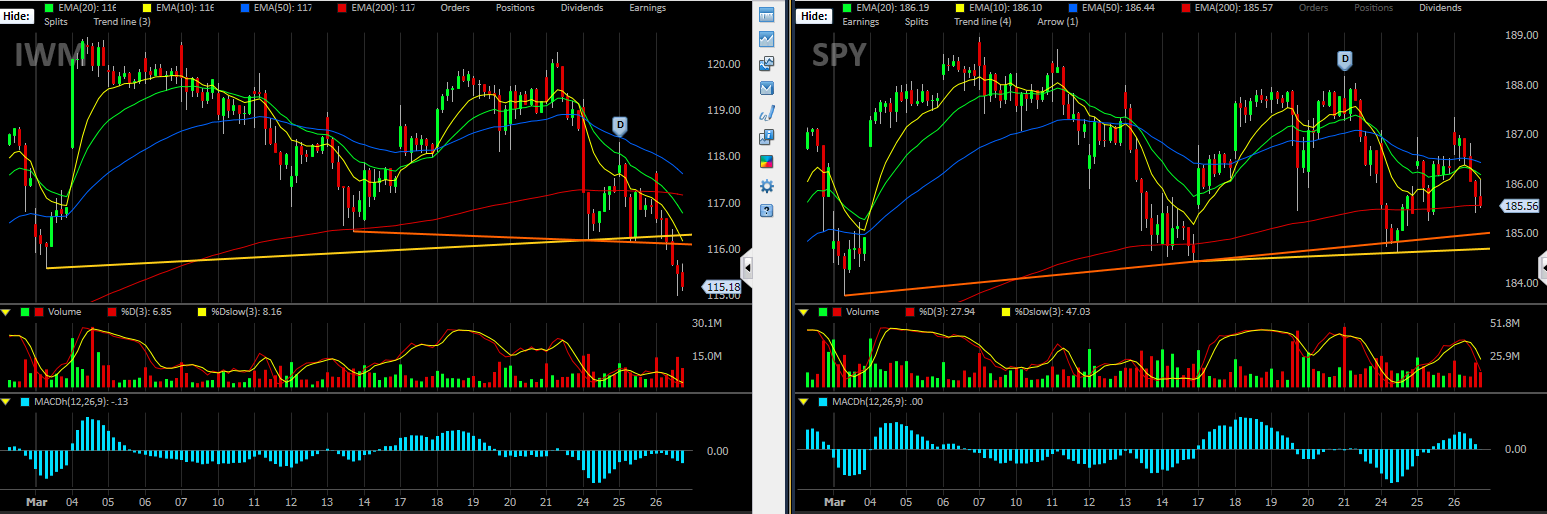
Task: Toggle the EMA(200) red swatch on the SPY chart
Action: (x=1186, y=8)
